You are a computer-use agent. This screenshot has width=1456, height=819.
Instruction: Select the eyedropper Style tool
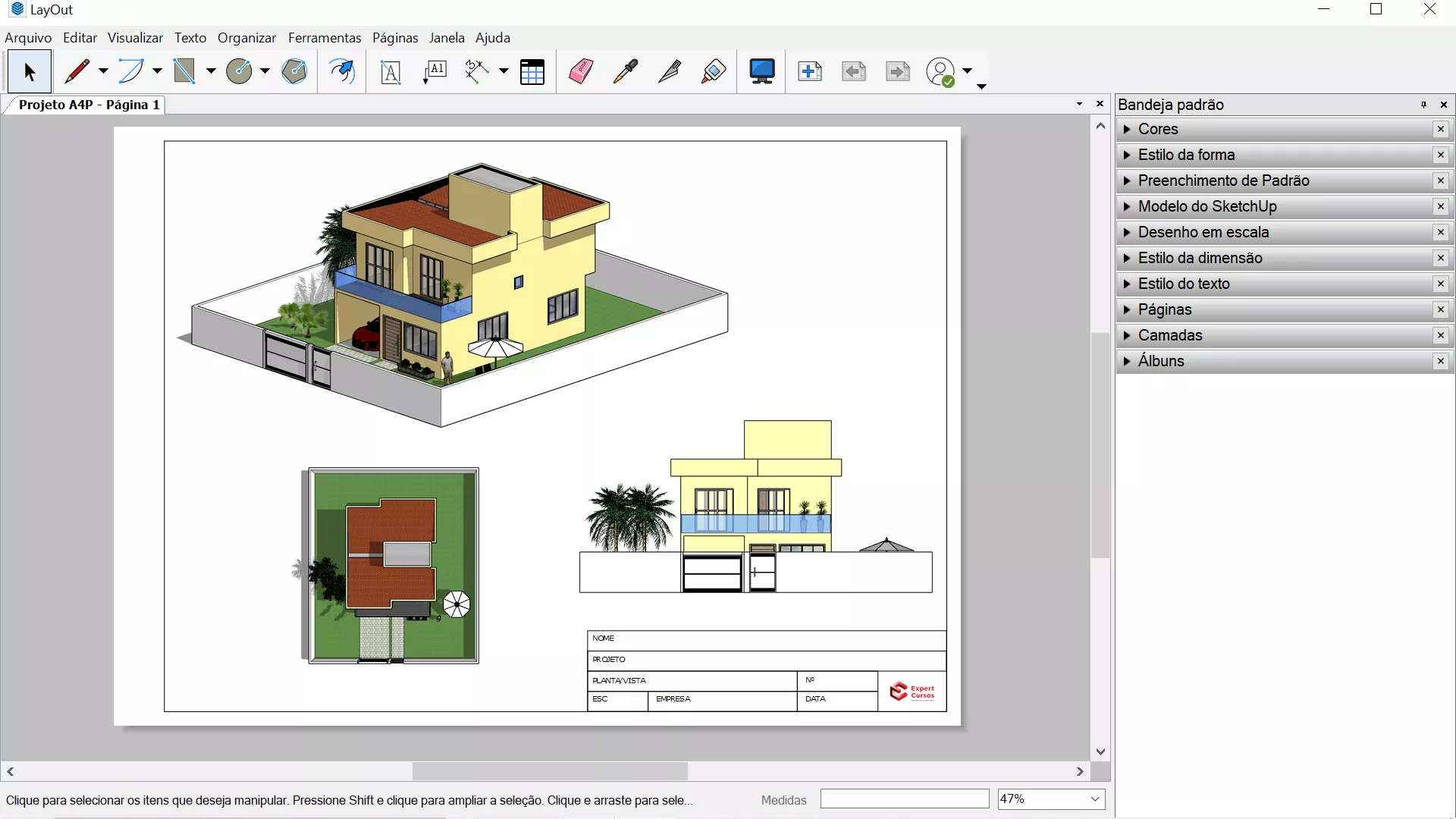point(626,71)
